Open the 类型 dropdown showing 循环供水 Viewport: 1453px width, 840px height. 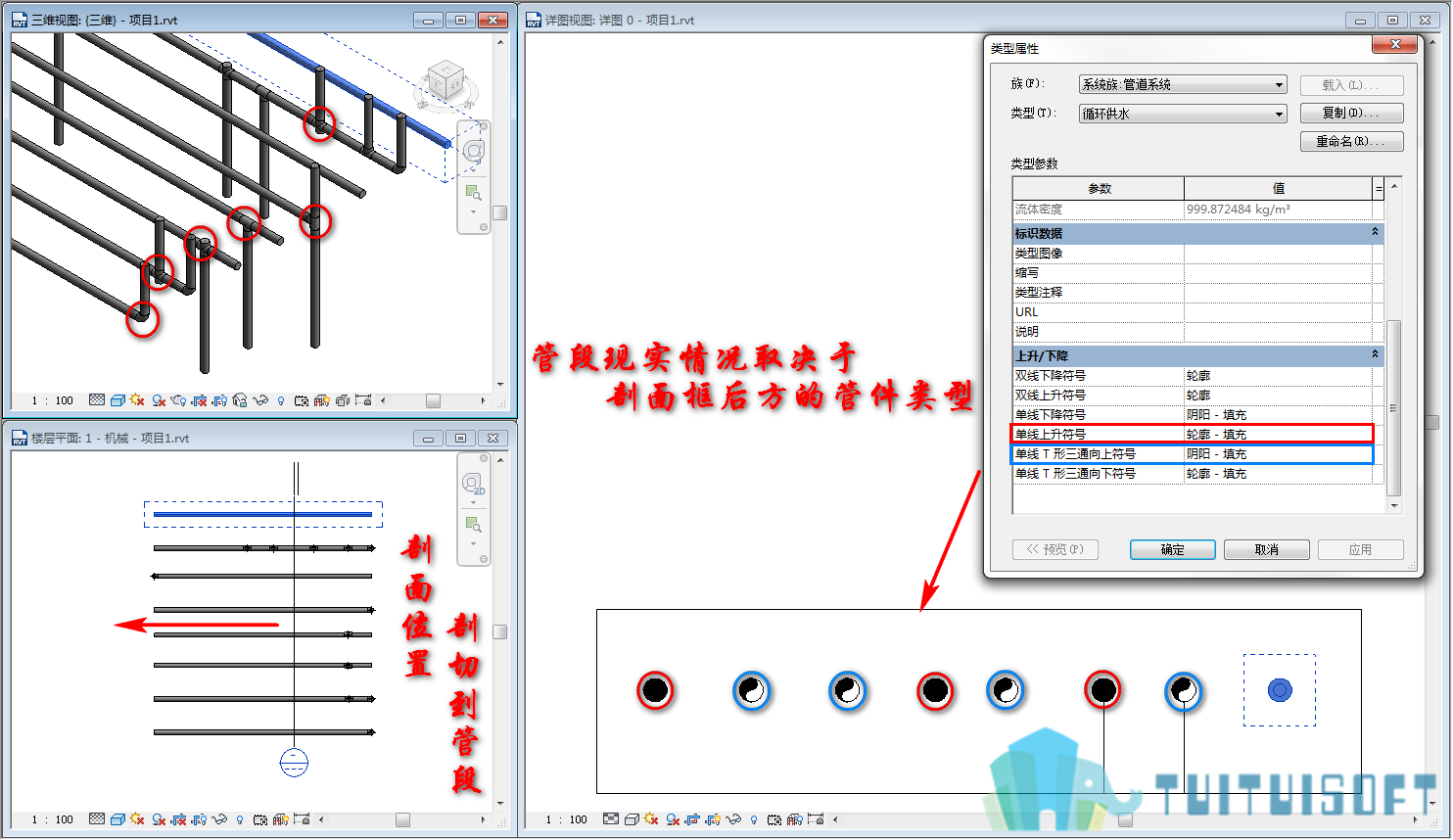(x=1182, y=114)
